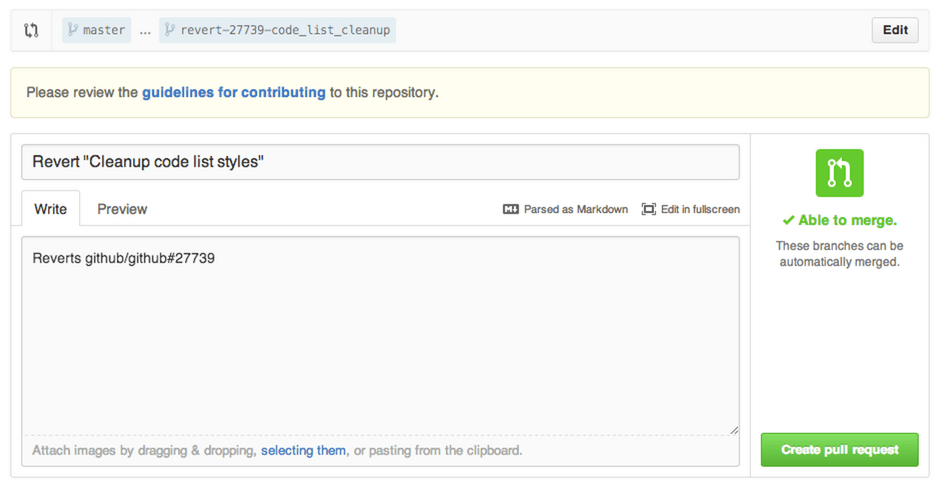Select the revert-27739-code_list_cleanup branch
Viewport: 939px width, 489px height.
pos(277,30)
